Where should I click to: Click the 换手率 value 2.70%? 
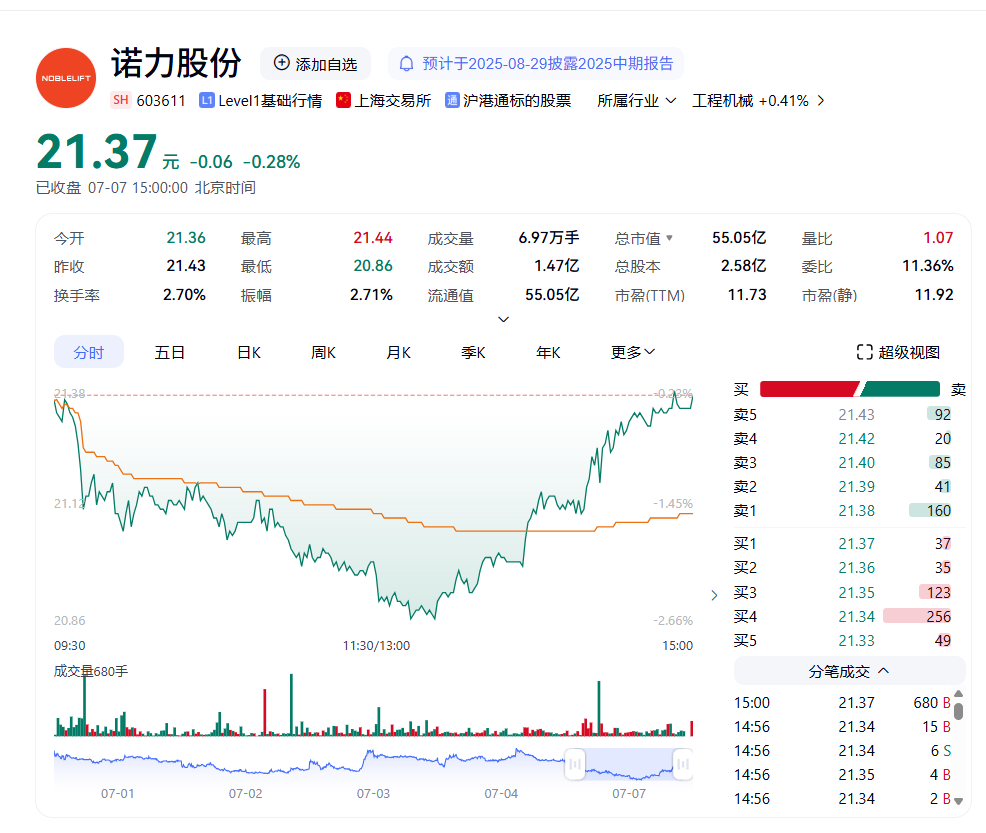point(184,295)
